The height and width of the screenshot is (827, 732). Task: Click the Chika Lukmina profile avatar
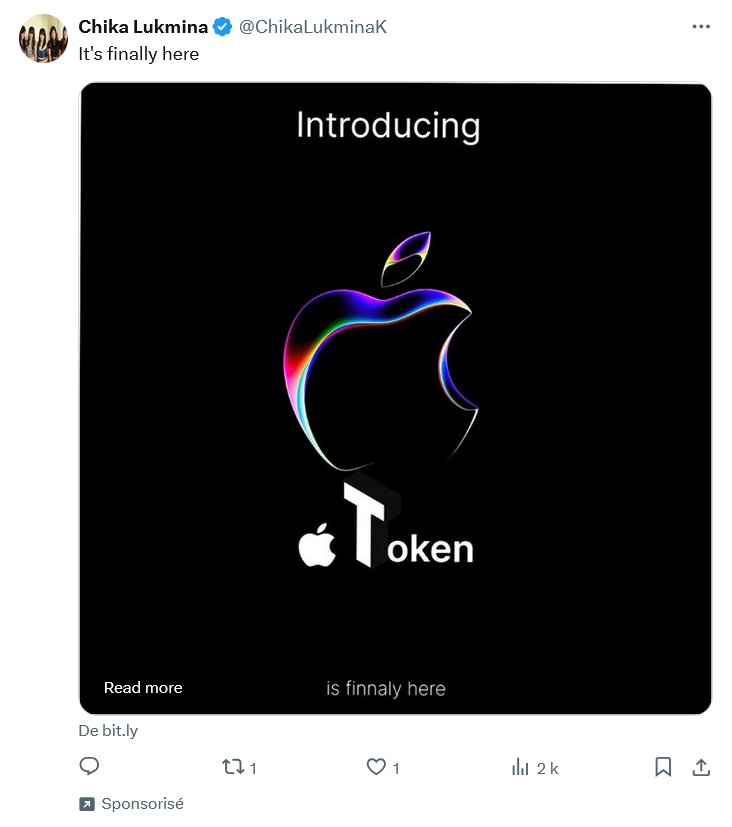[x=43, y=39]
